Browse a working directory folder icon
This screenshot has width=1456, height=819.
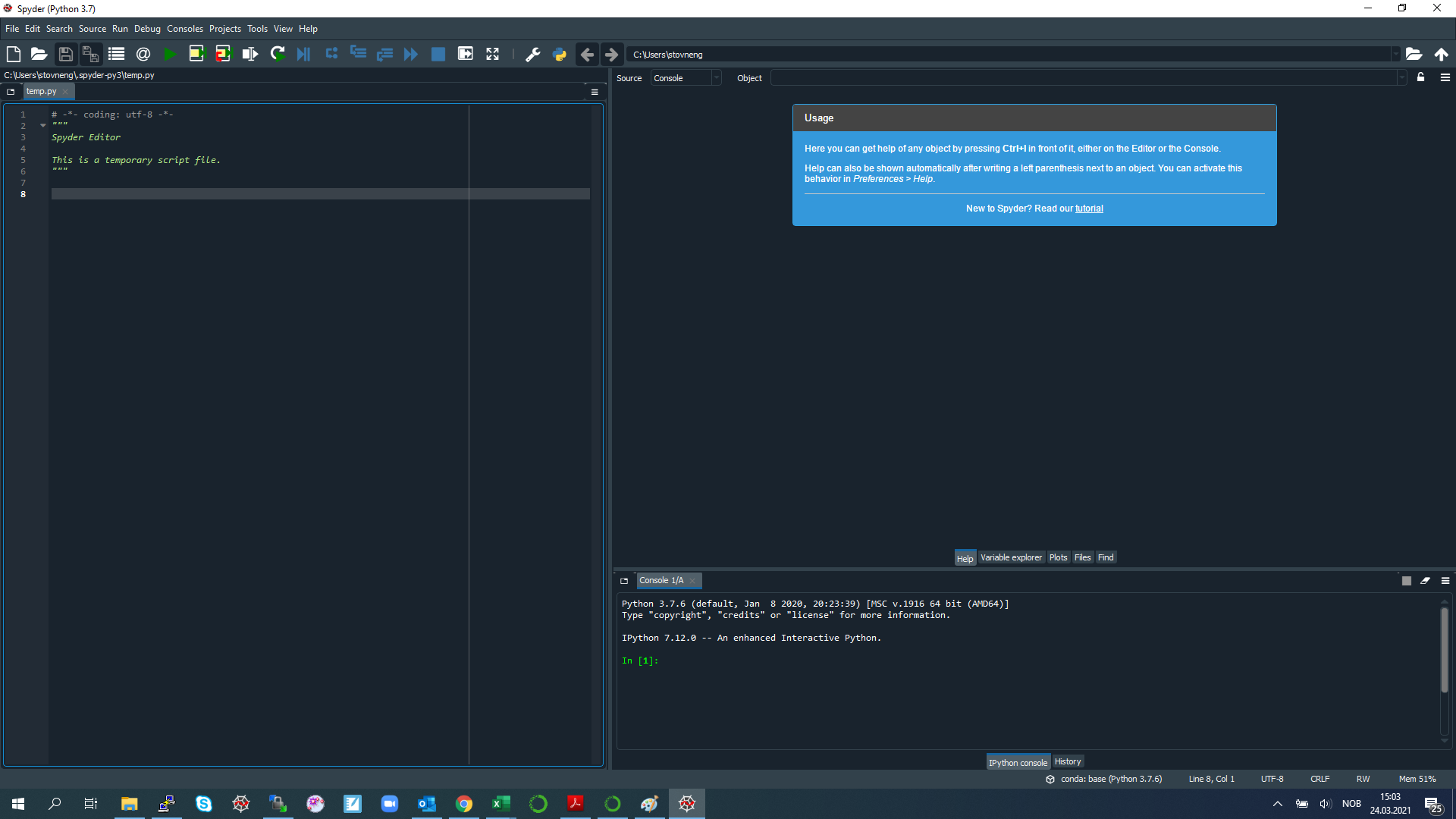(x=1414, y=54)
